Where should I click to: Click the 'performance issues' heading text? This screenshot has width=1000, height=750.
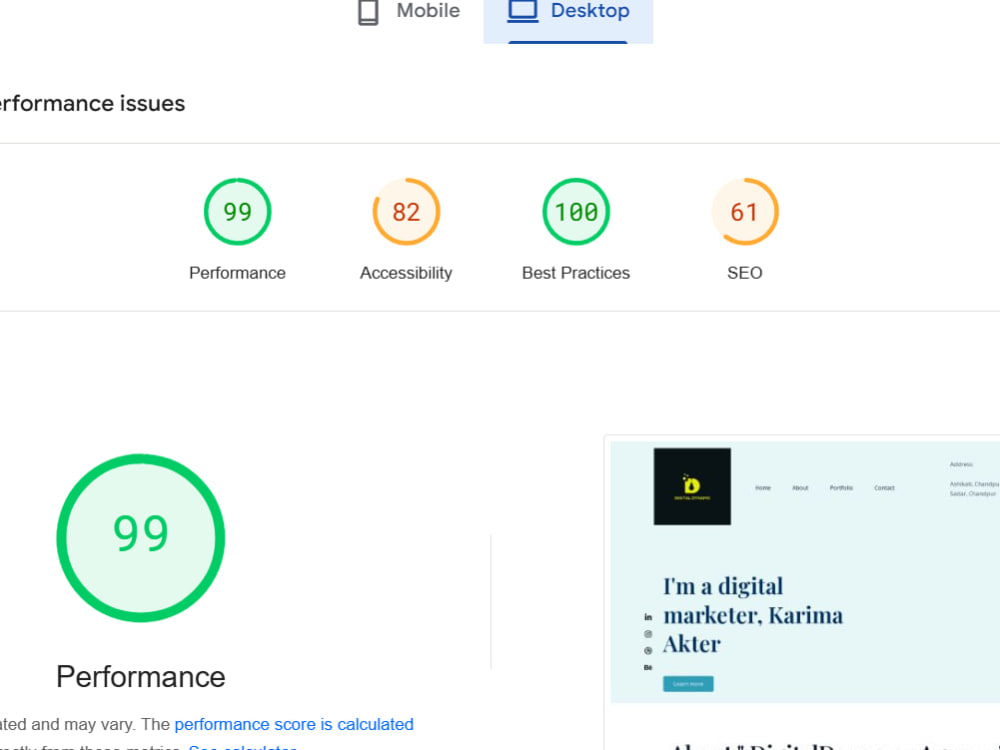92,103
